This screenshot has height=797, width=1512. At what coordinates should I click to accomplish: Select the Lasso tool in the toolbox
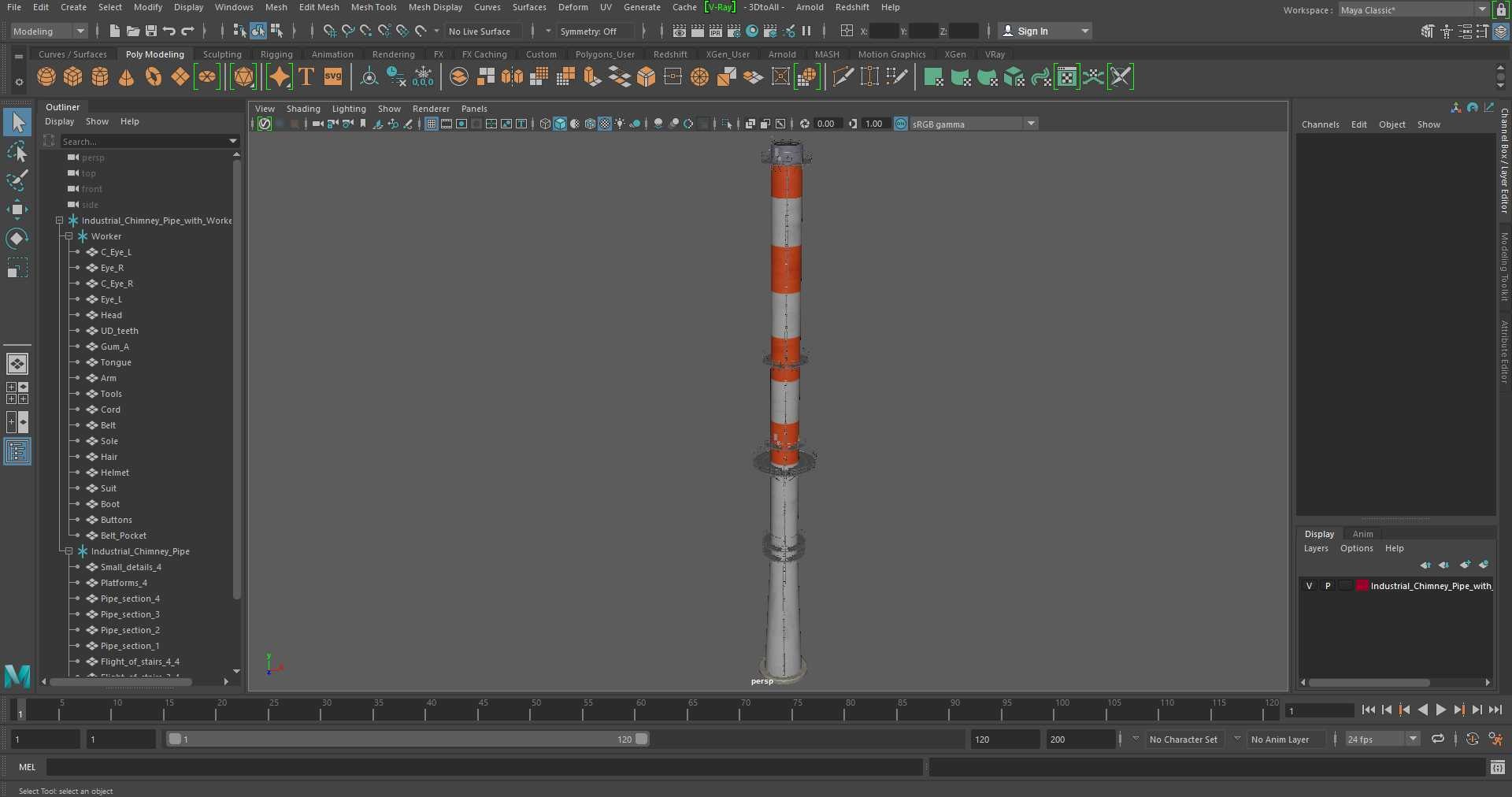(x=17, y=151)
